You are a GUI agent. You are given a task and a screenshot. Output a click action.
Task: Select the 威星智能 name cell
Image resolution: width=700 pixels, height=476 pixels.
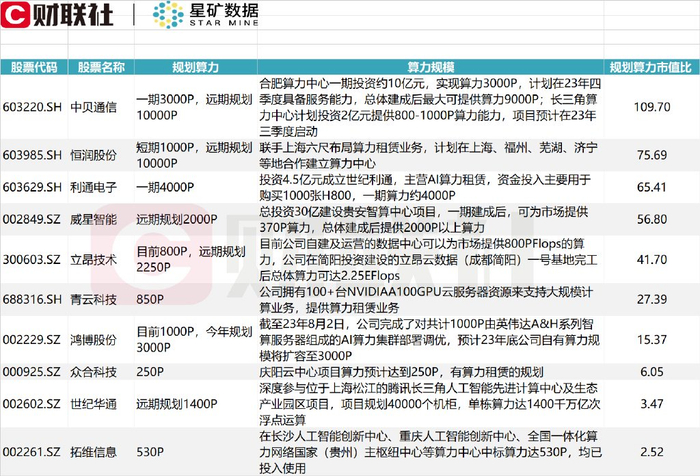tap(93, 219)
